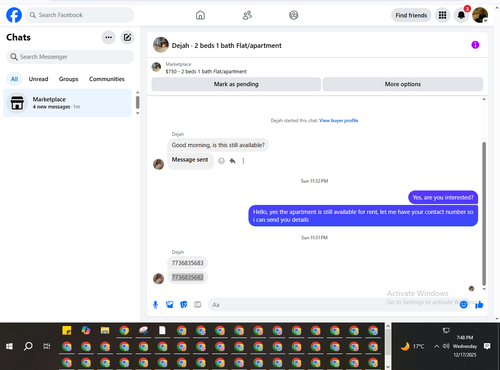Send a thumbs-up like
500x370 pixels.
tap(479, 304)
